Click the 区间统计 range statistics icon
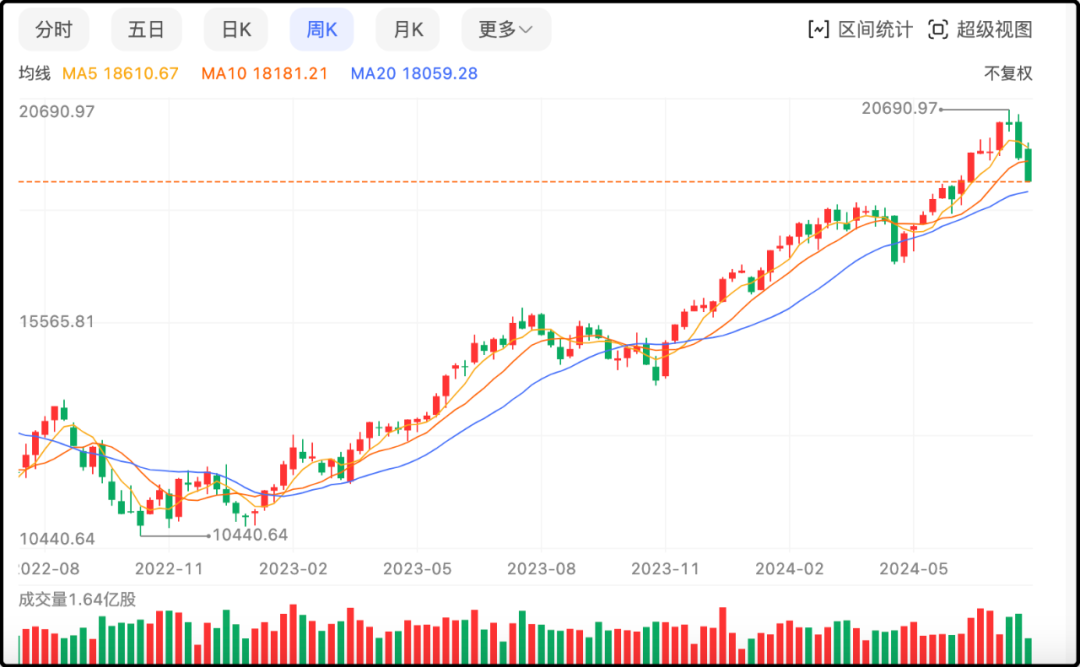This screenshot has width=1080, height=667. (819, 29)
